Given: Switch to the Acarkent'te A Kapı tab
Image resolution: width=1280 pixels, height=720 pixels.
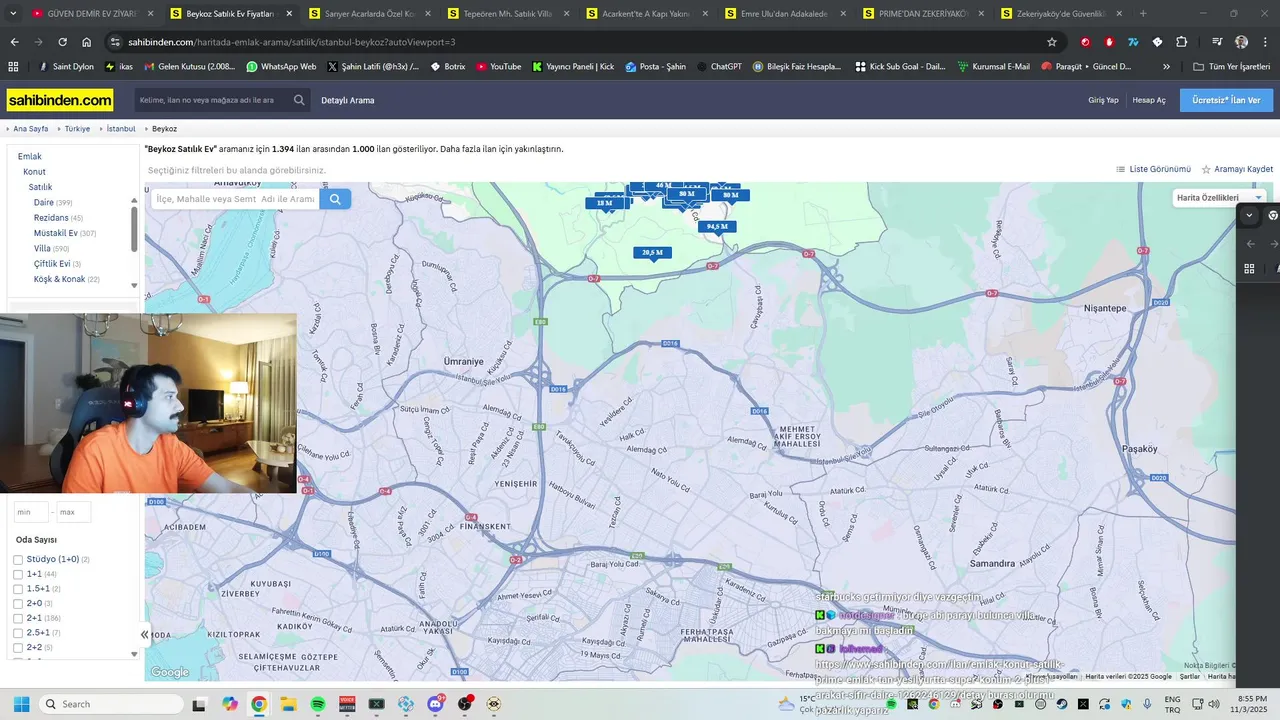Looking at the screenshot, I should tap(647, 13).
